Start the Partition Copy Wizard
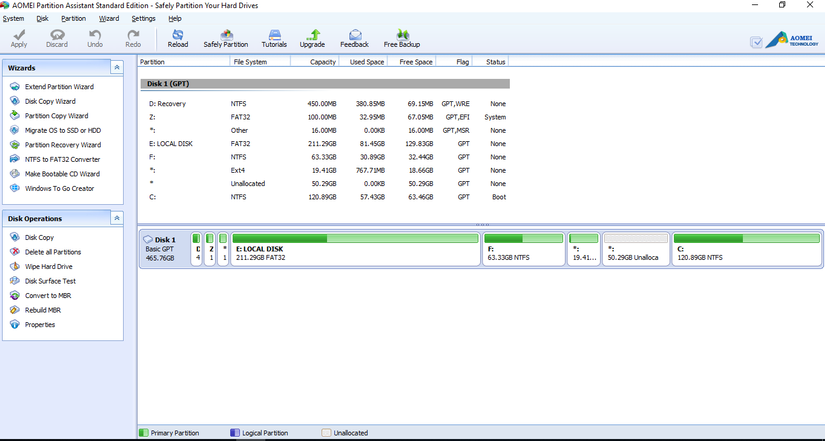 point(56,116)
